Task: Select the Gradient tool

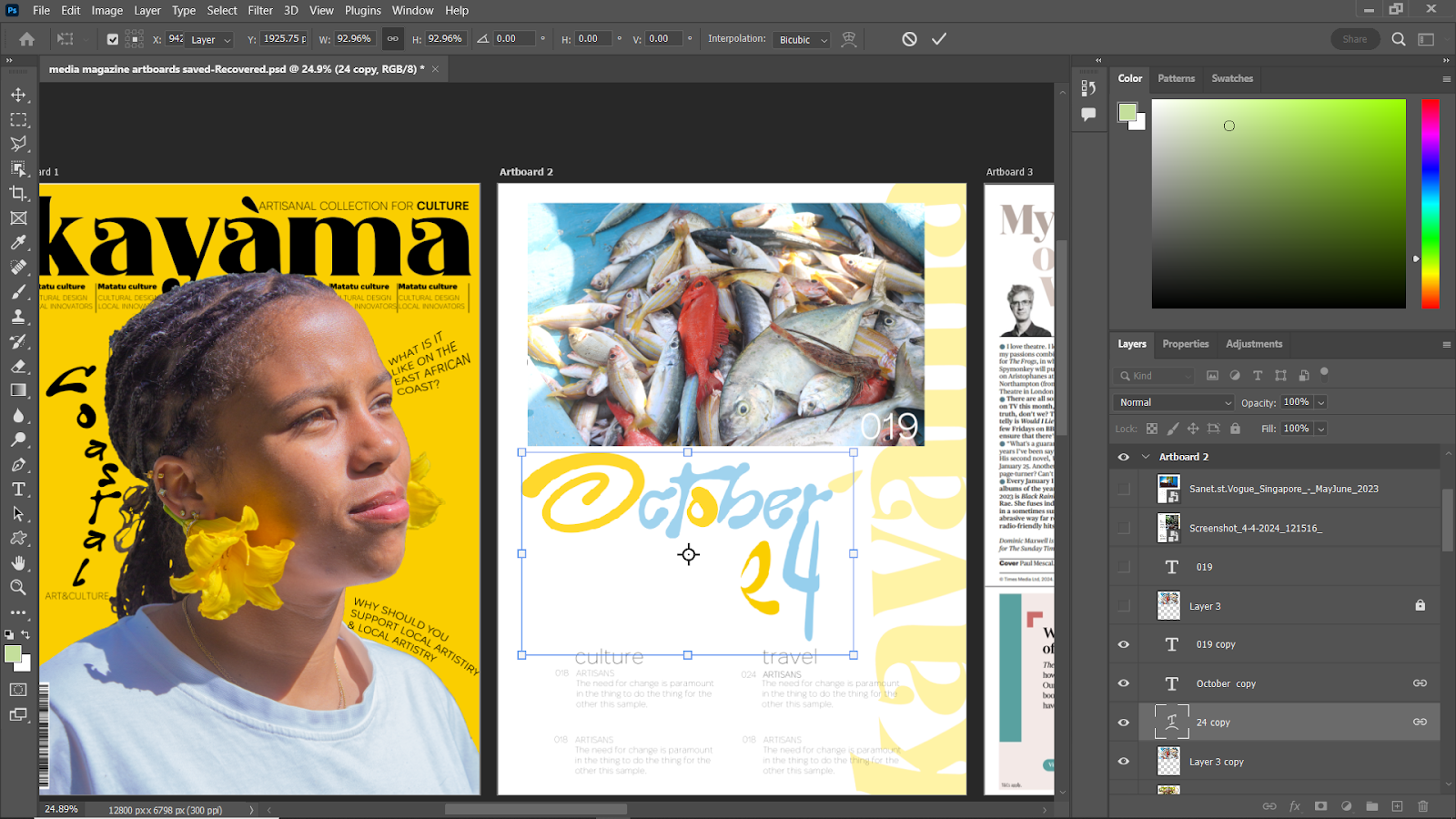Action: click(18, 390)
